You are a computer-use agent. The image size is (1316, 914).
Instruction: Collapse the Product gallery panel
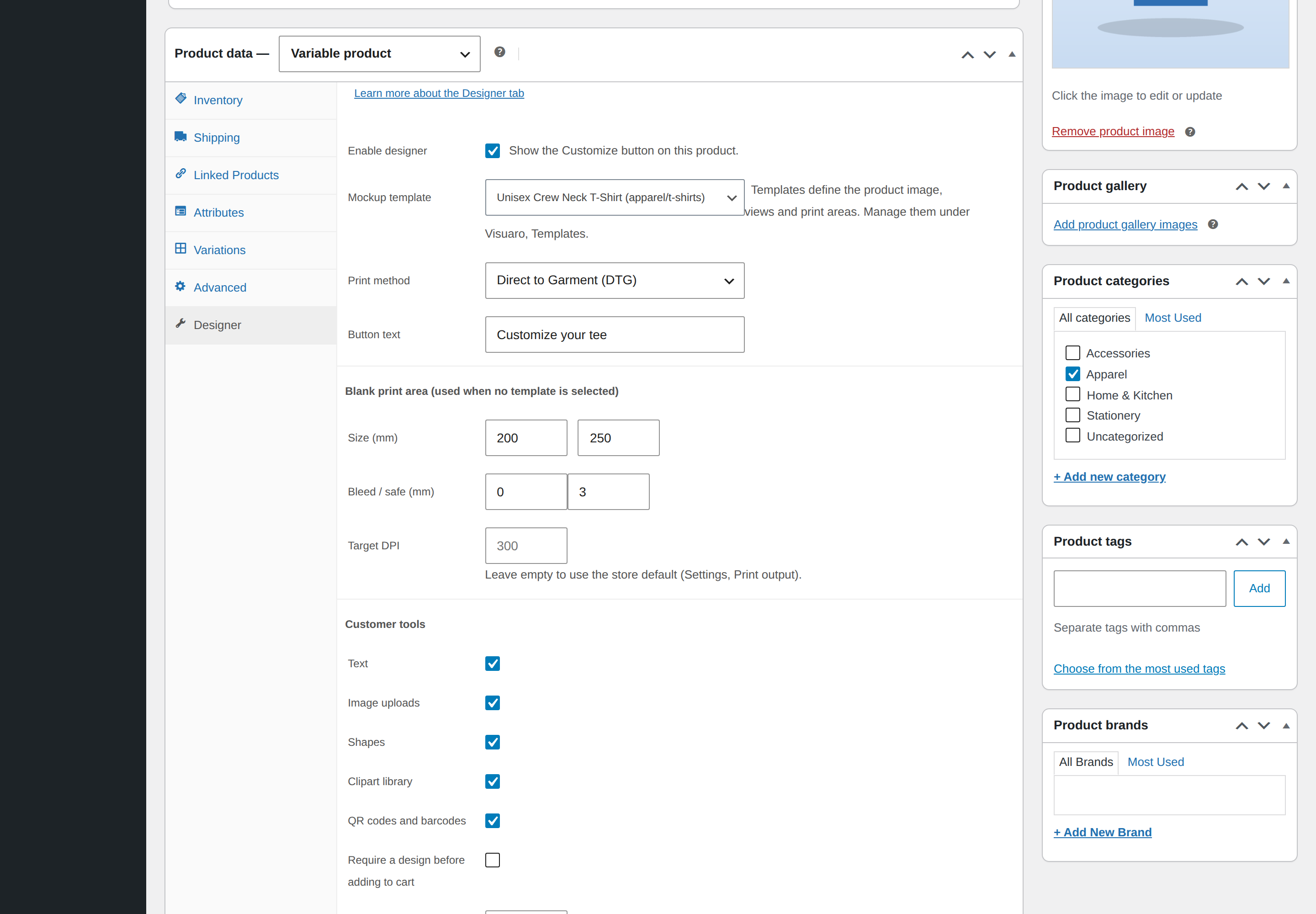pos(1286,186)
